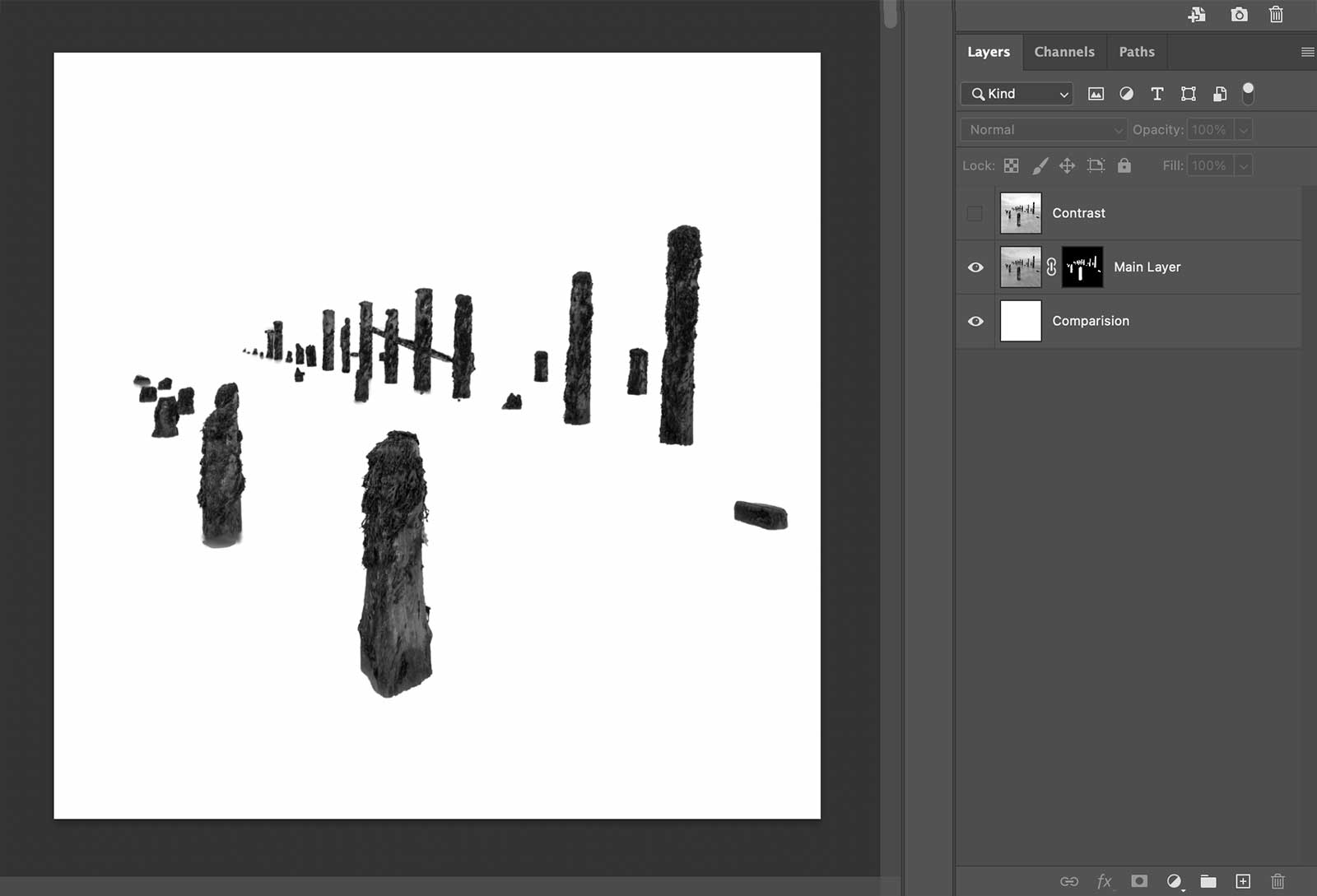Open the Layers panel flyout menu

[x=1306, y=52]
